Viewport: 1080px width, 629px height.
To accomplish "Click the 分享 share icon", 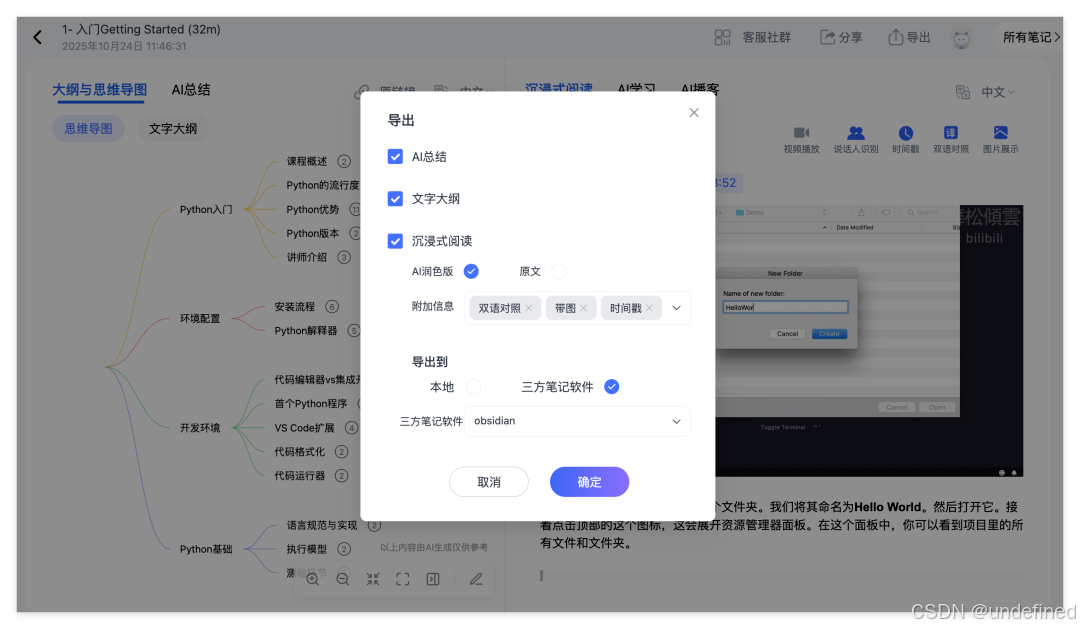I will pyautogui.click(x=827, y=37).
